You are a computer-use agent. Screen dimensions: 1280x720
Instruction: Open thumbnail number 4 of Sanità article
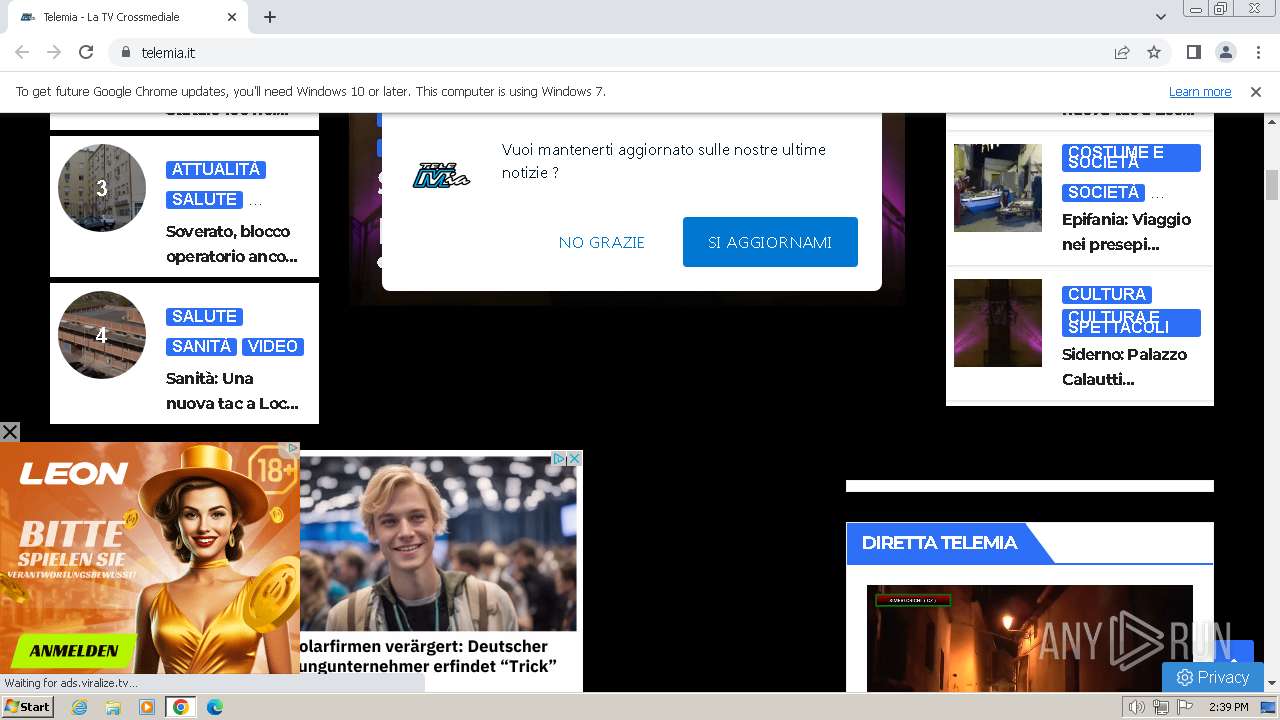(x=102, y=335)
